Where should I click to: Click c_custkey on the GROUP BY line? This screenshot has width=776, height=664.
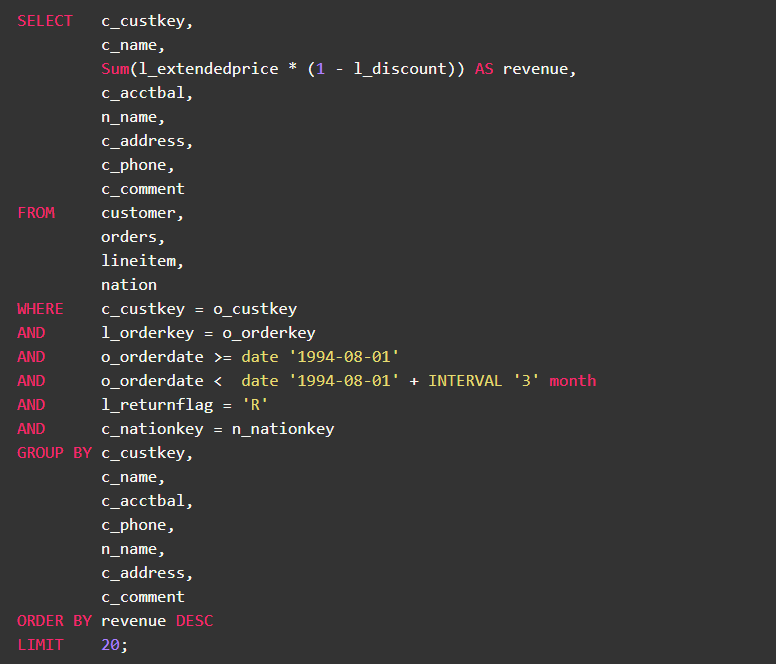click(143, 453)
